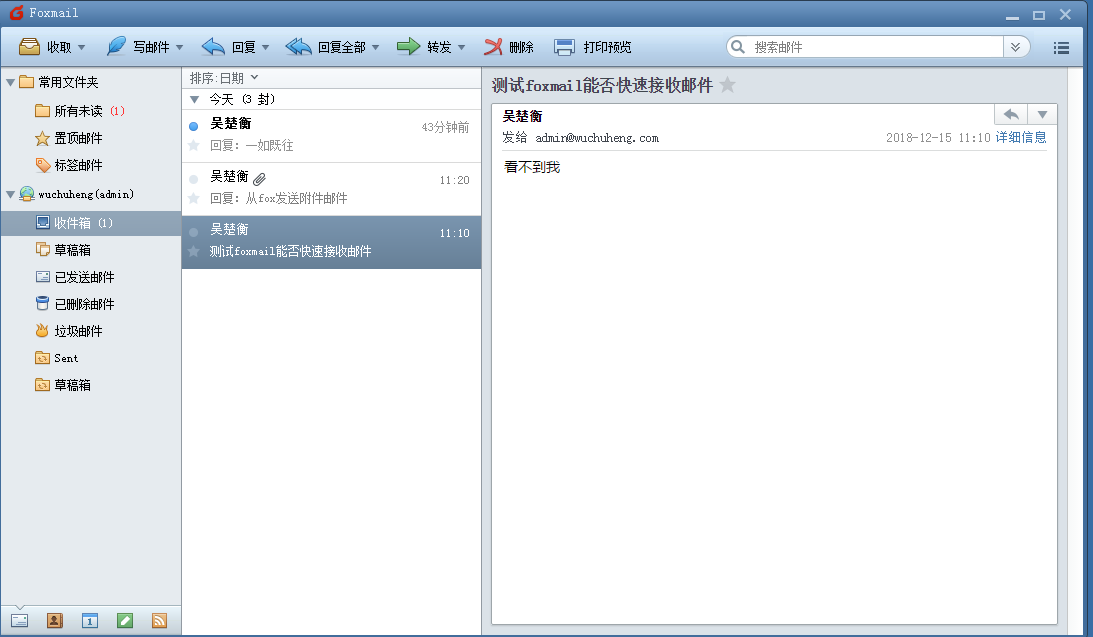Viewport: 1093px width, 637px height.
Task: Click sender name 吴楚衡 in message header
Action: [x=522, y=116]
